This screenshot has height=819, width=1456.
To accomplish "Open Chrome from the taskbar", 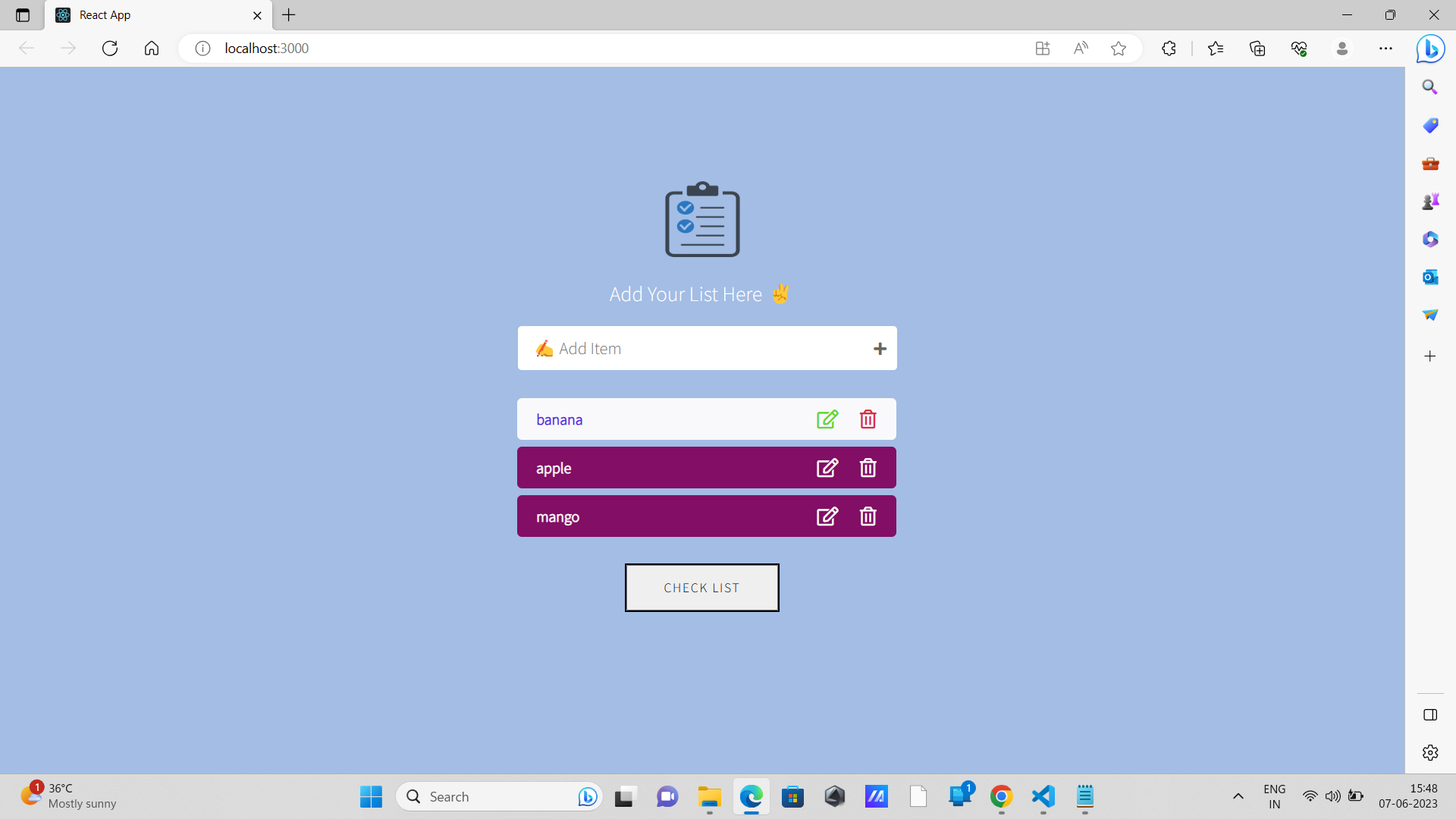I will point(1000,797).
